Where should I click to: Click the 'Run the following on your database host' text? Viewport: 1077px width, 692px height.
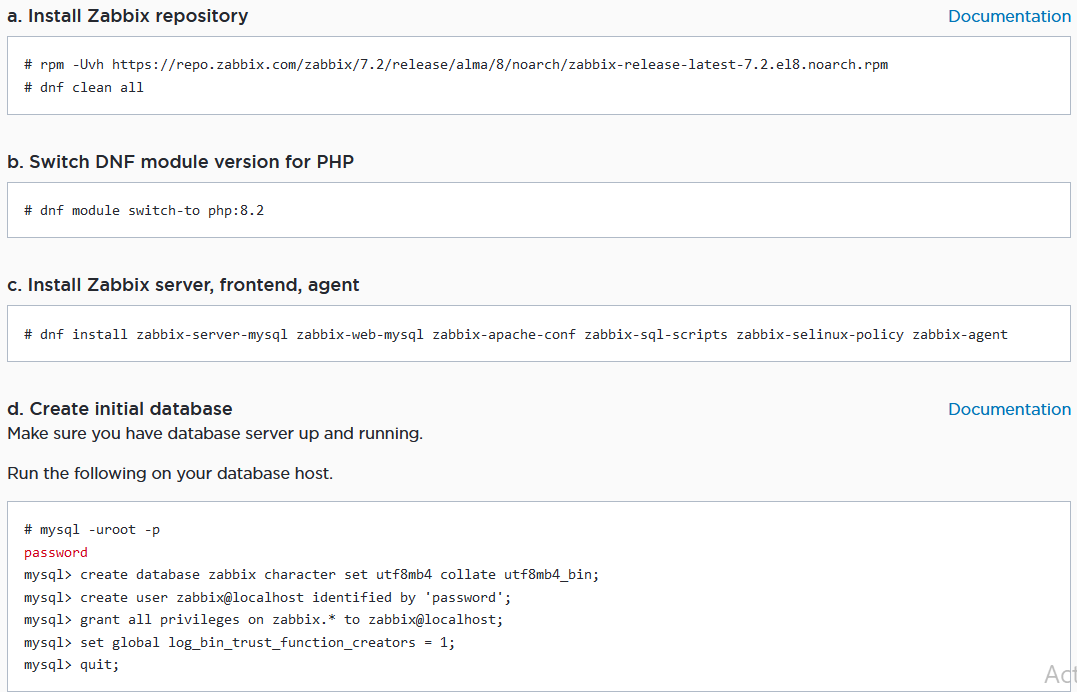coord(170,473)
